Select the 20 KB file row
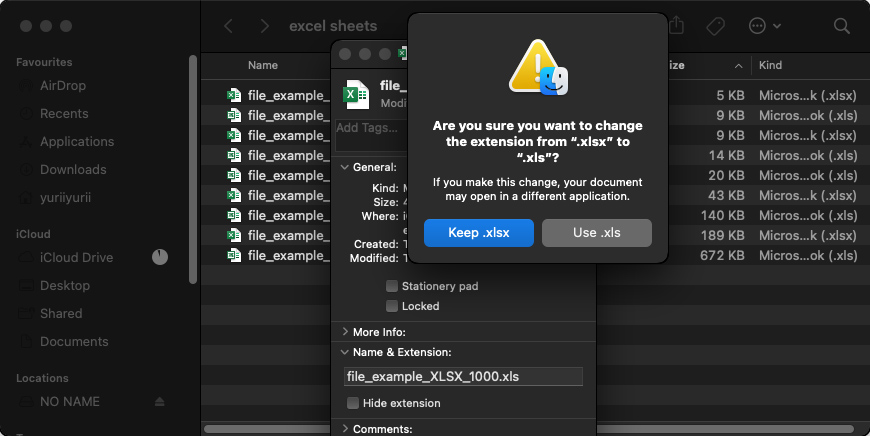This screenshot has width=870, height=436. (535, 175)
